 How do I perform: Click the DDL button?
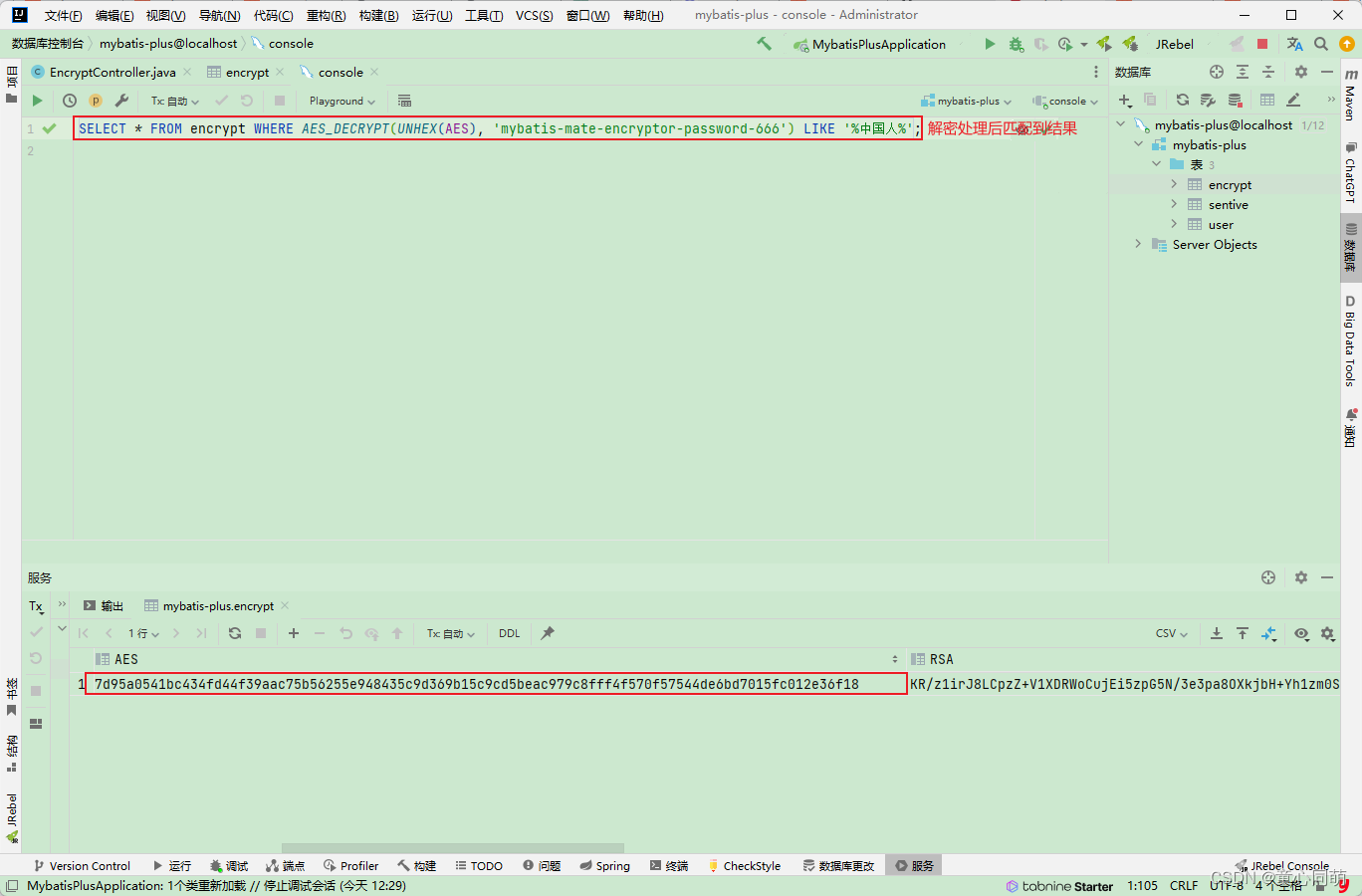(x=509, y=633)
